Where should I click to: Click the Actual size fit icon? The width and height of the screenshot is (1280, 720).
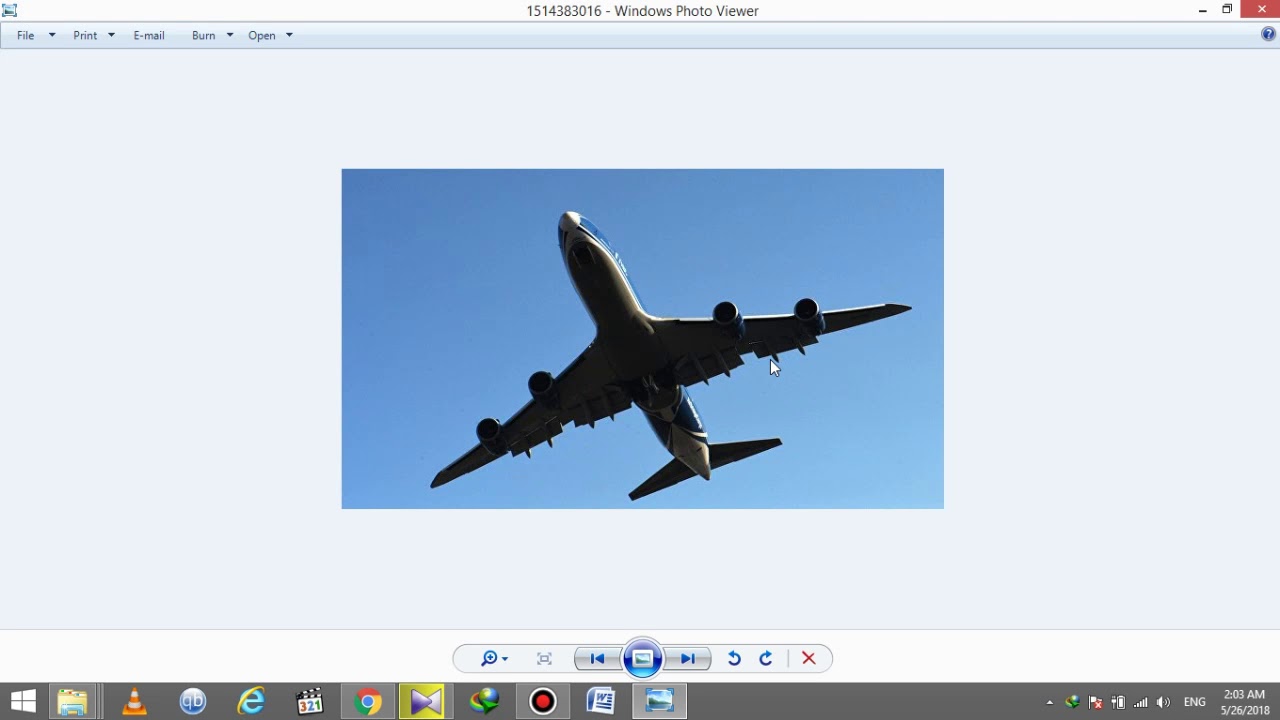pos(544,658)
